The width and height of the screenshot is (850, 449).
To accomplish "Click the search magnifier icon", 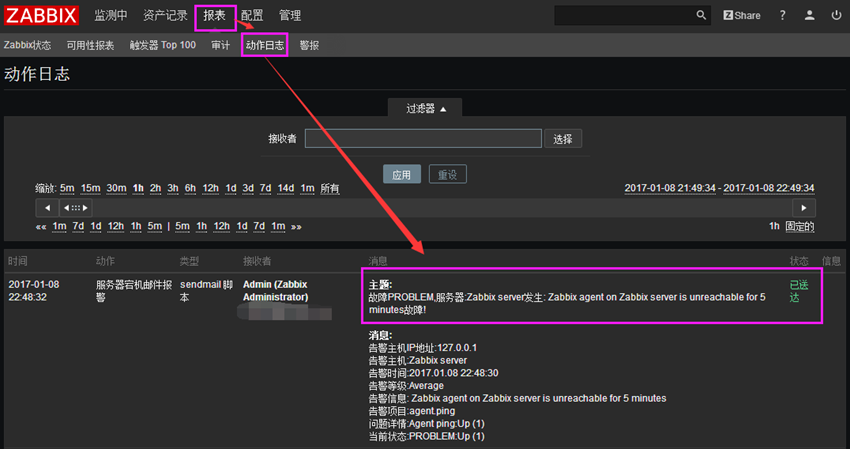I will [701, 15].
